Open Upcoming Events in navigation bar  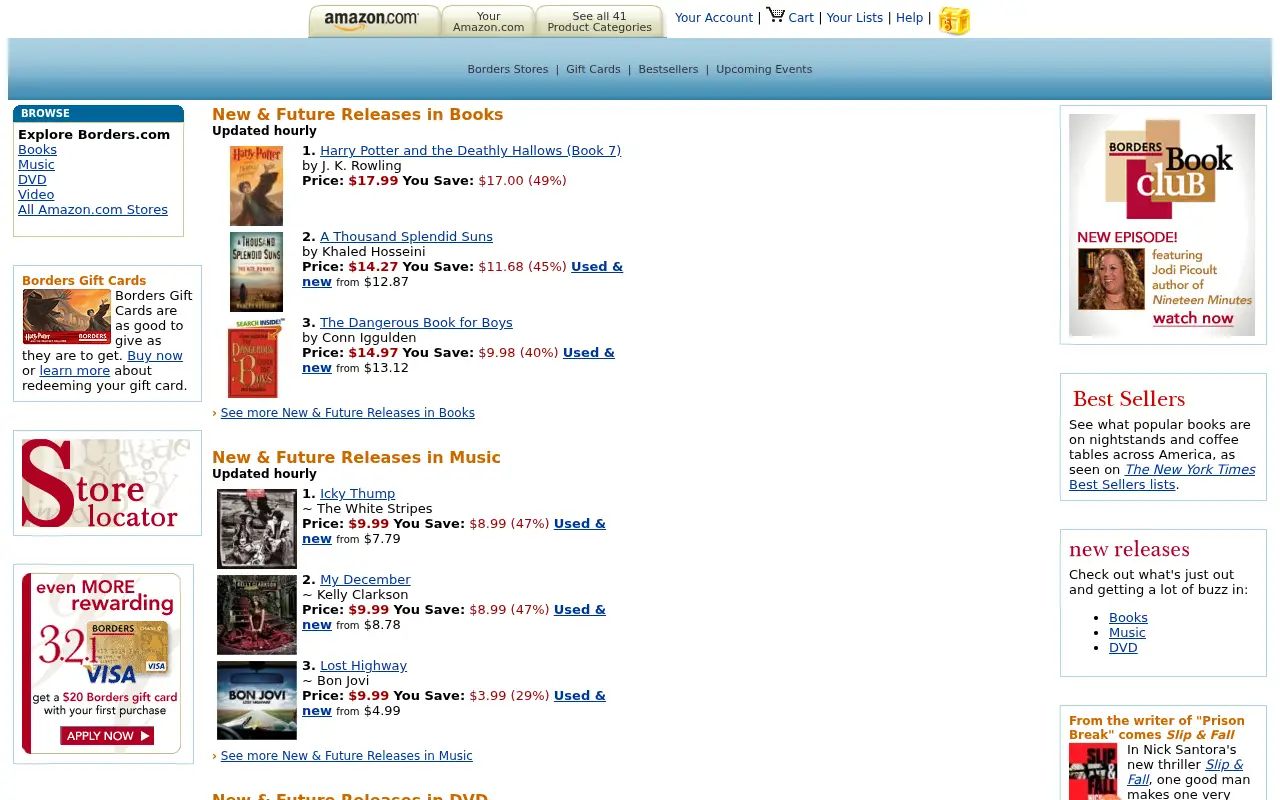click(764, 69)
